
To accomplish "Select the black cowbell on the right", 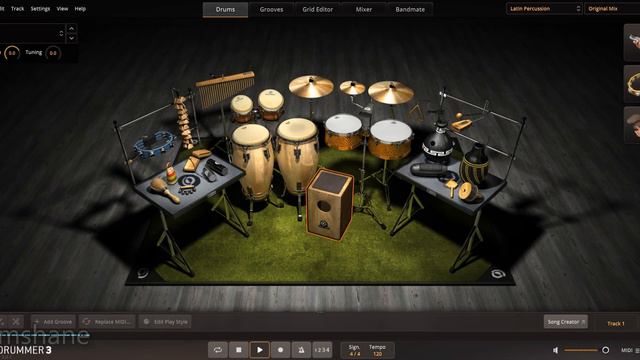I will coord(438,143).
